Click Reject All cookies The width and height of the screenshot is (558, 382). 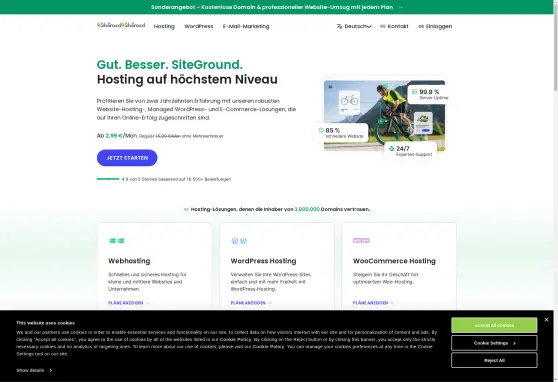pos(494,360)
